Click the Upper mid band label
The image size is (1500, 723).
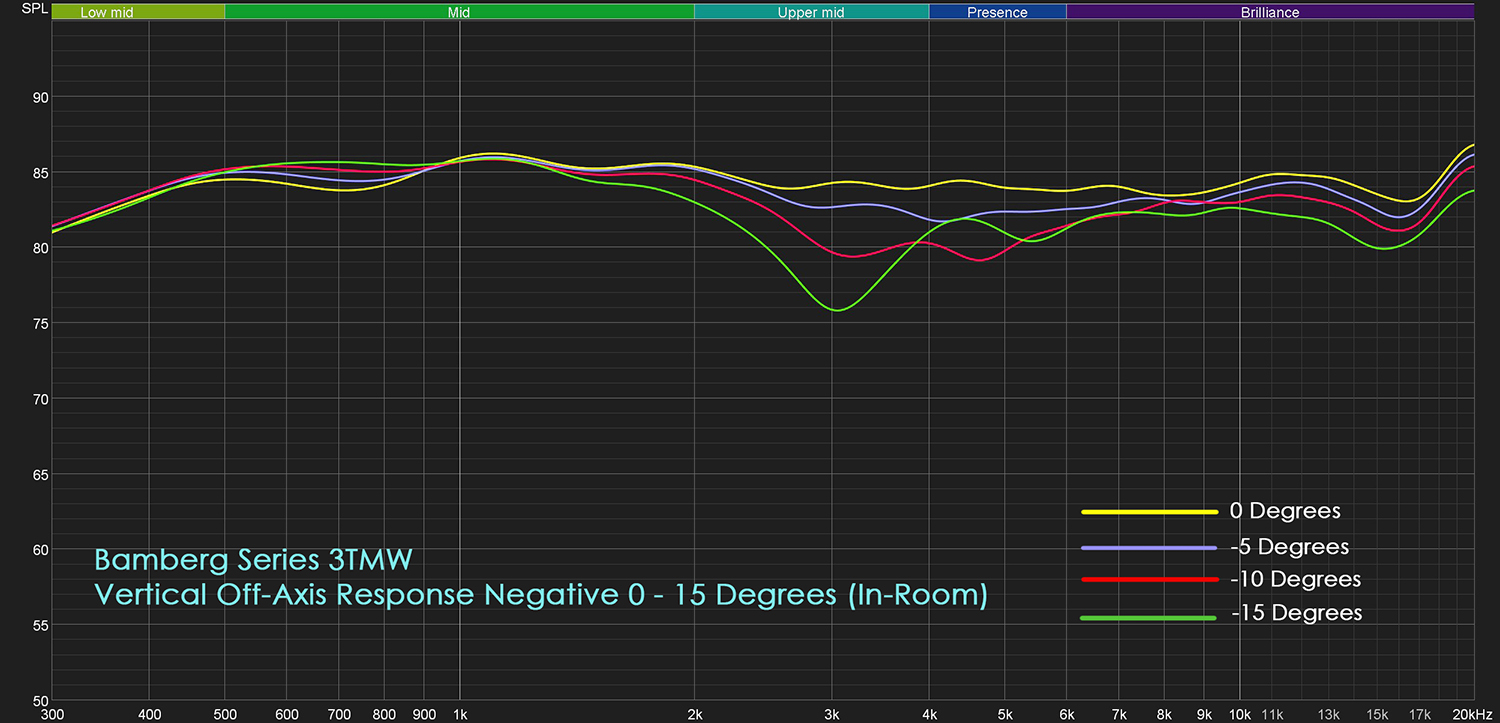tap(811, 13)
